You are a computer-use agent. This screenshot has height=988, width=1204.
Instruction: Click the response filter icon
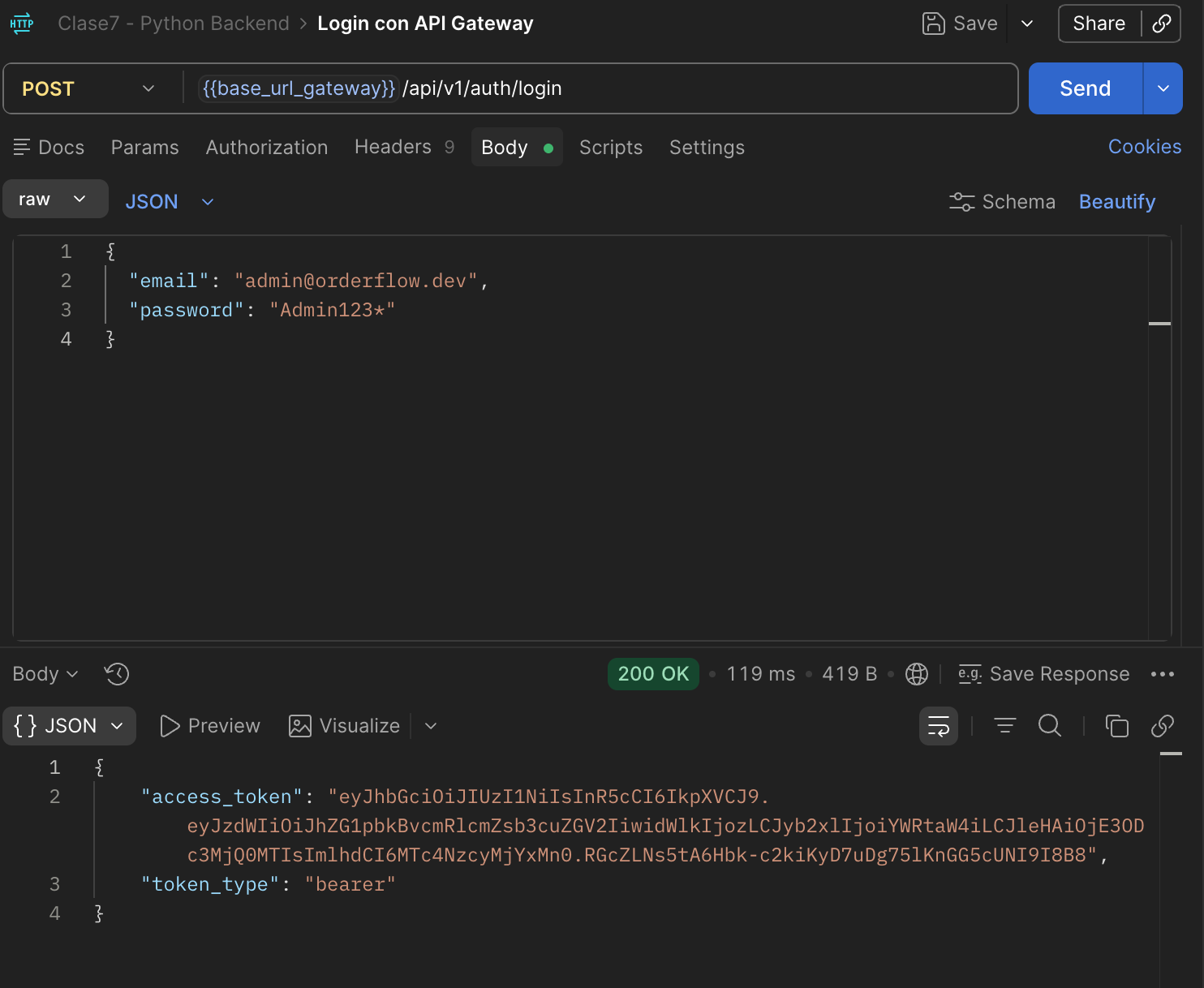(x=1005, y=726)
